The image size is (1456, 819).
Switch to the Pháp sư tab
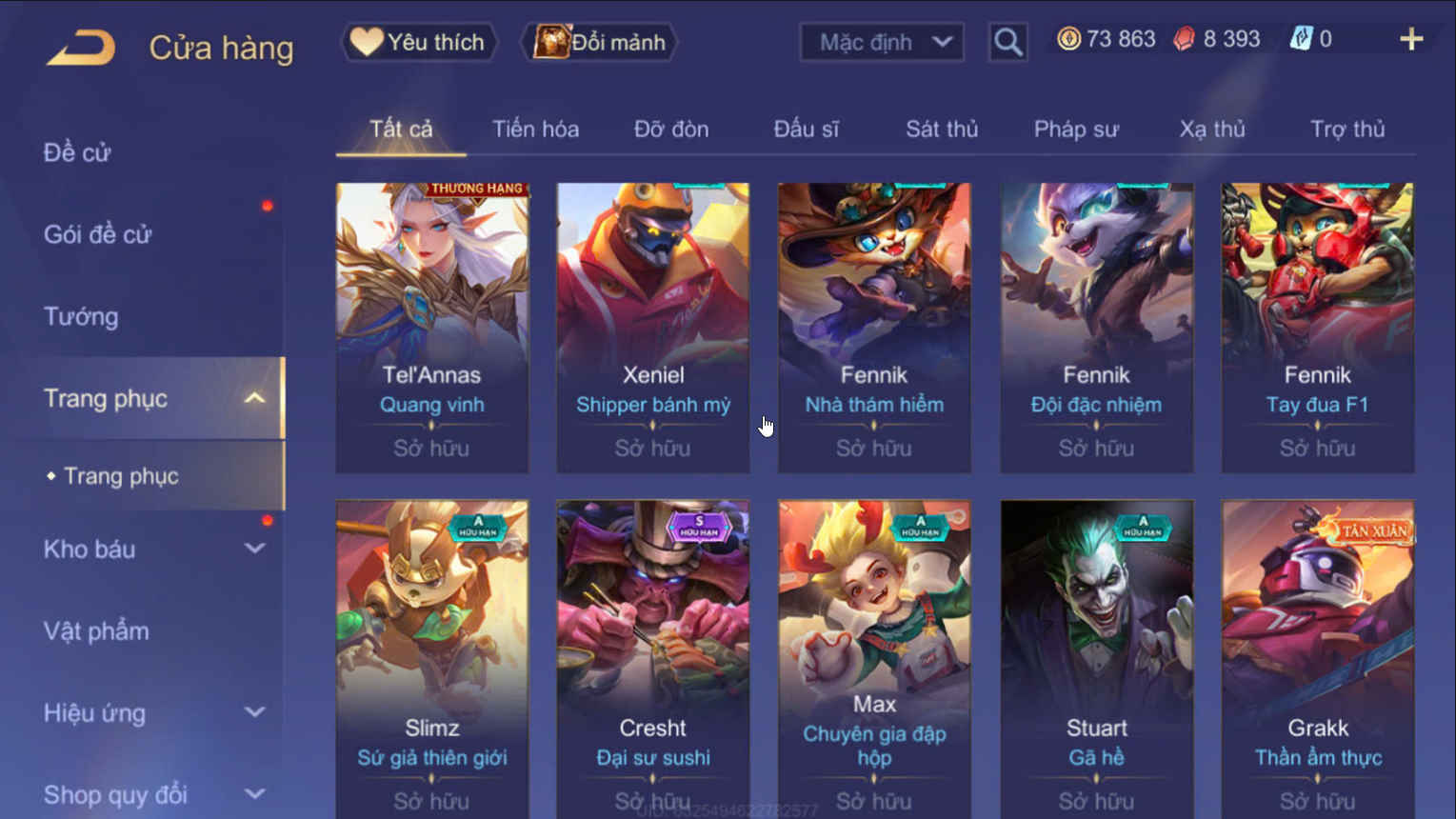tap(1076, 130)
